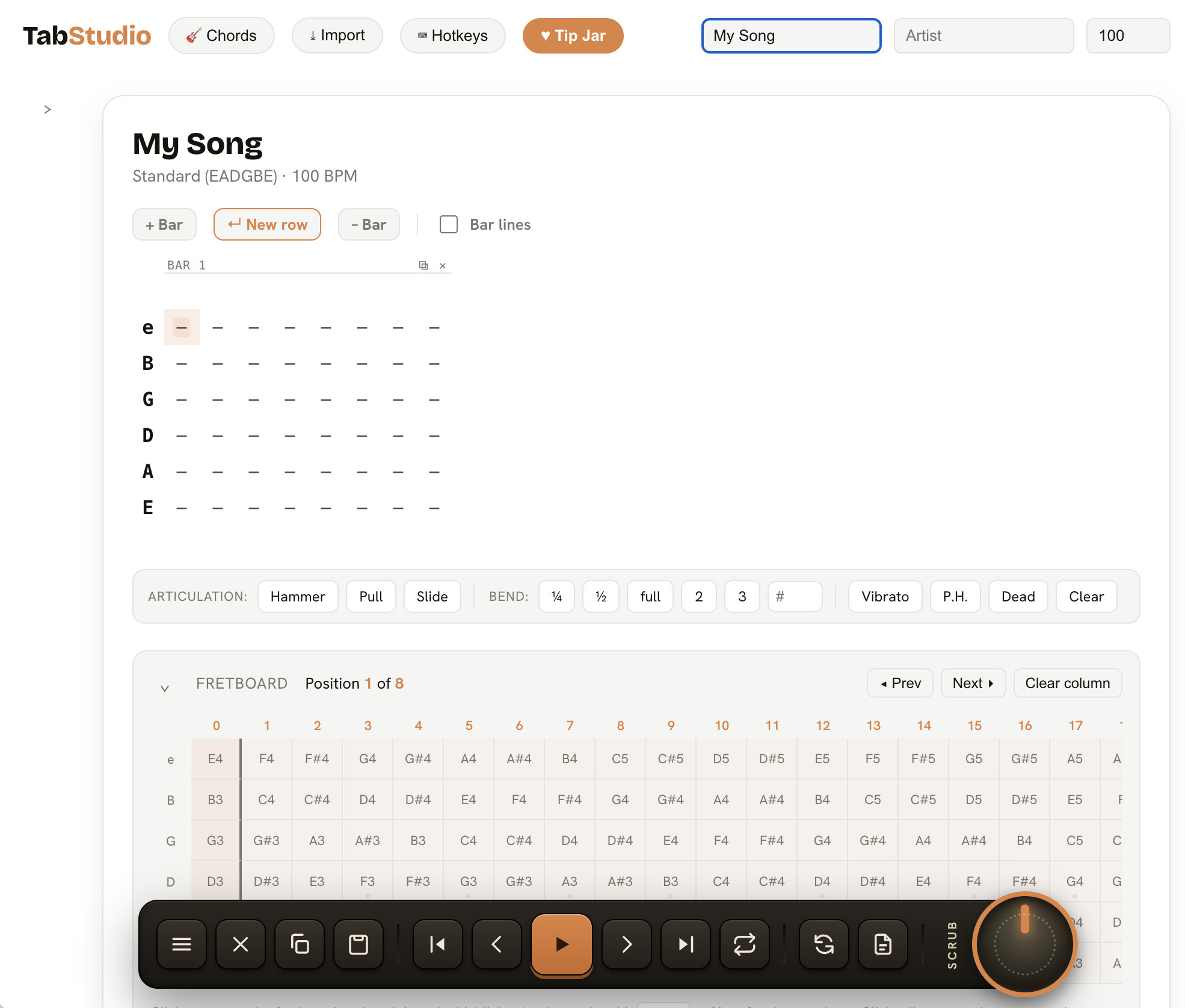This screenshot has width=1185, height=1008.
Task: Start playback with the orange play button
Action: coord(562,944)
